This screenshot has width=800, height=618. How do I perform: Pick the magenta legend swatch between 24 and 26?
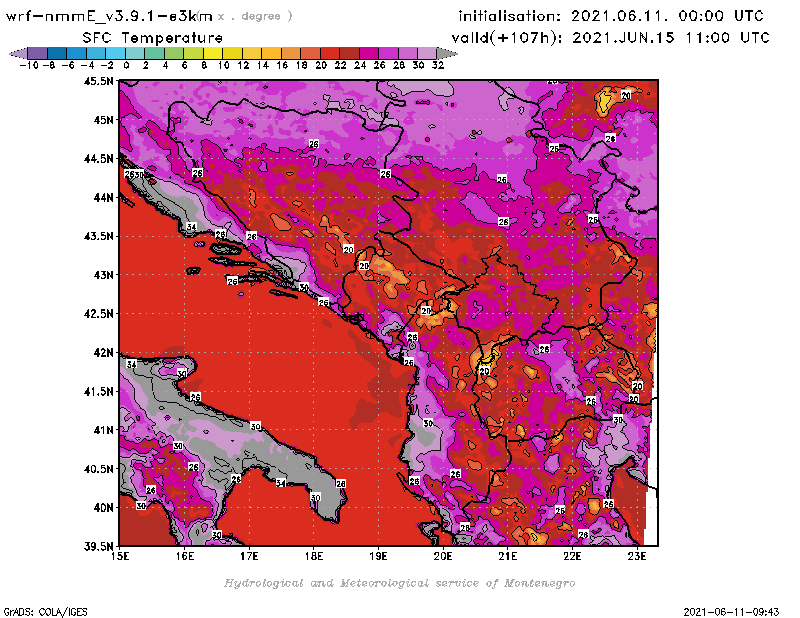point(368,53)
